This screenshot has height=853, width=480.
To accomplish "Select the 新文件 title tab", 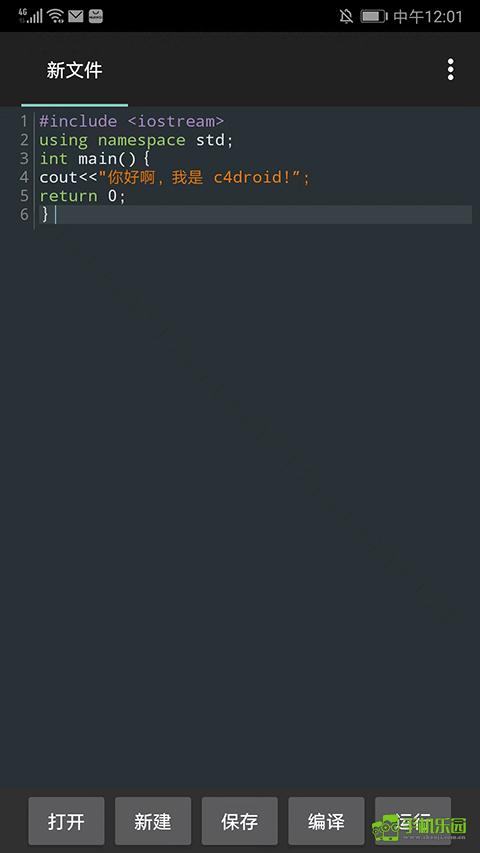I will (x=75, y=70).
